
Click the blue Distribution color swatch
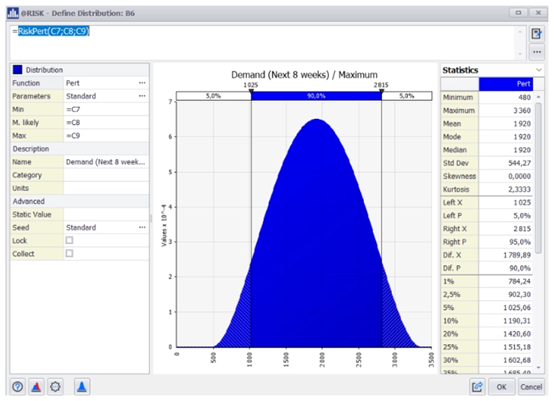17,70
